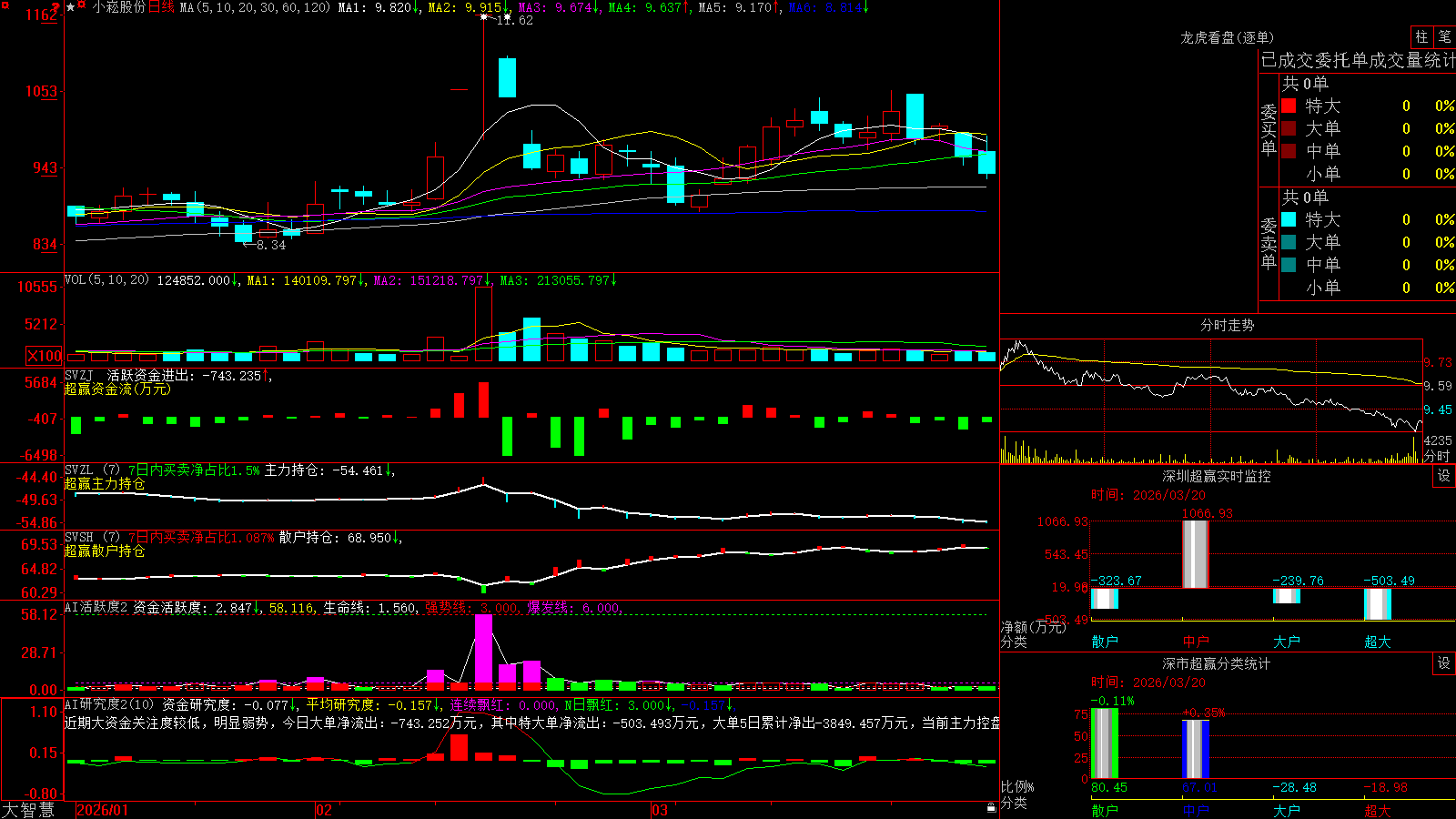
Task: Click the 深市超赢分类统计 panel title
Action: [x=1217, y=663]
